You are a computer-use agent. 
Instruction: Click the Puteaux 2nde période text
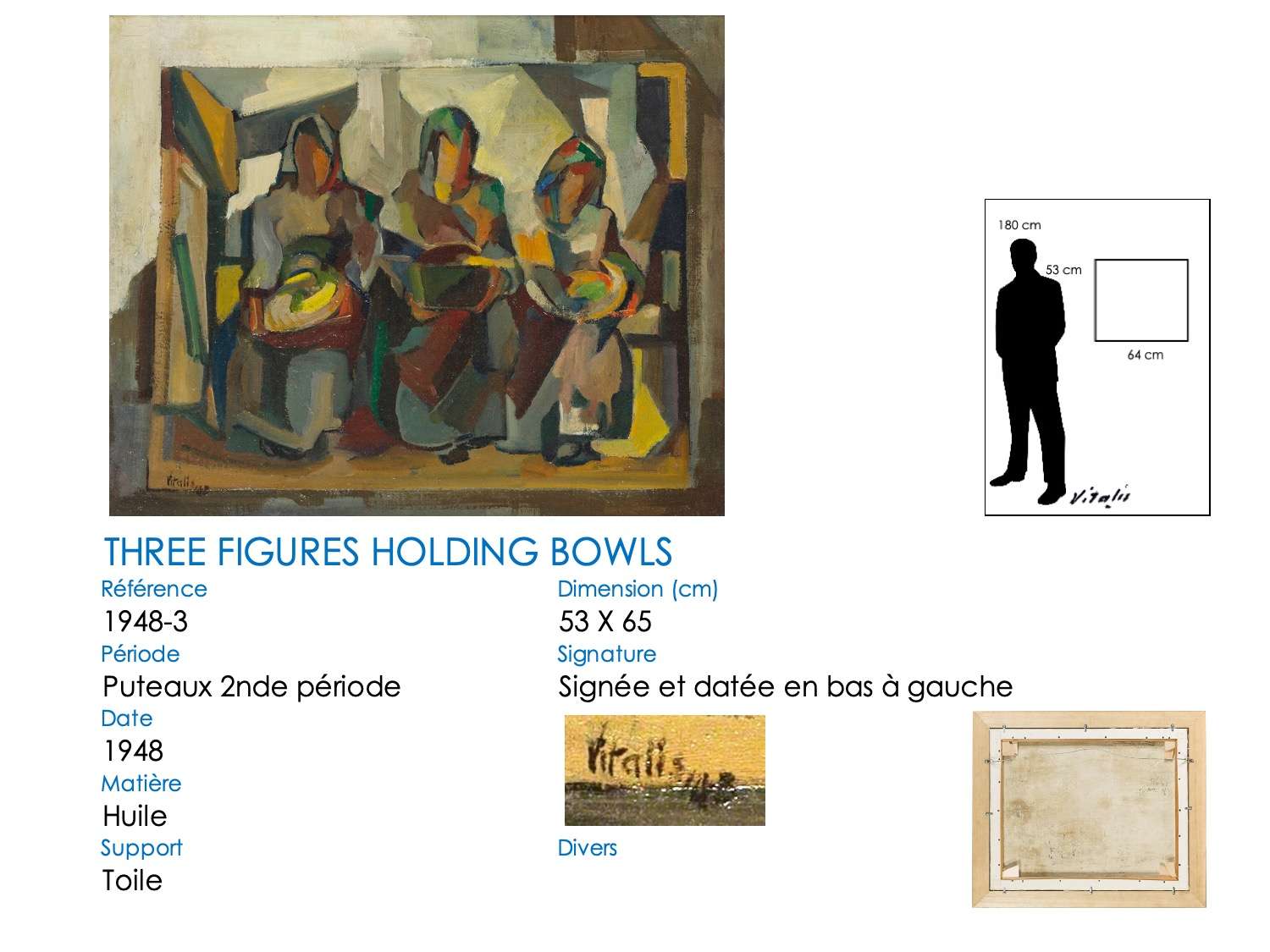click(251, 686)
